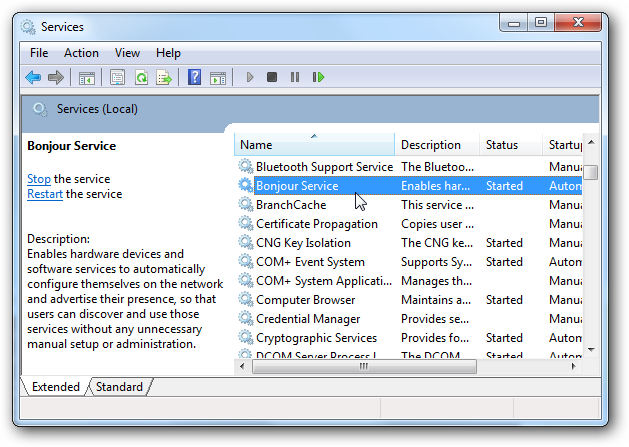Toggle the console tree pane icon
This screenshot has width=629, height=447.
click(x=87, y=77)
